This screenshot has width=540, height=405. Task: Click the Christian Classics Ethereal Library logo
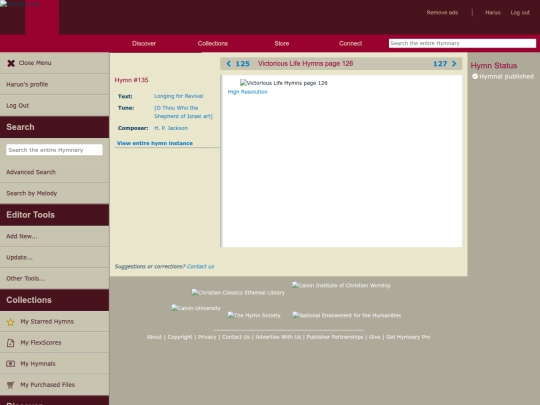coord(238,293)
